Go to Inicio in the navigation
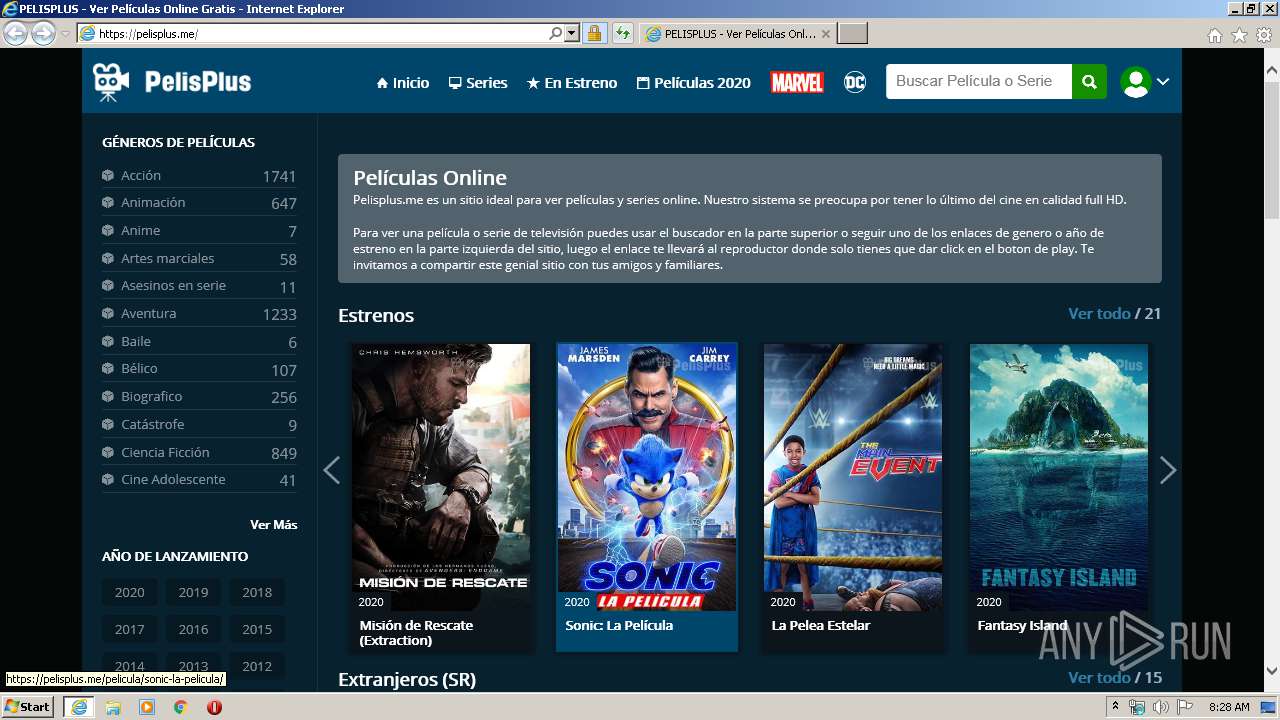 tap(402, 83)
